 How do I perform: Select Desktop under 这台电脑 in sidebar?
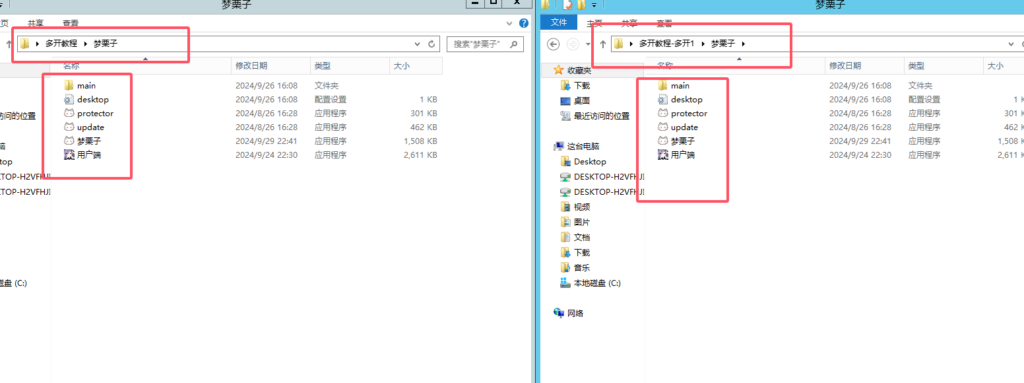pos(590,161)
